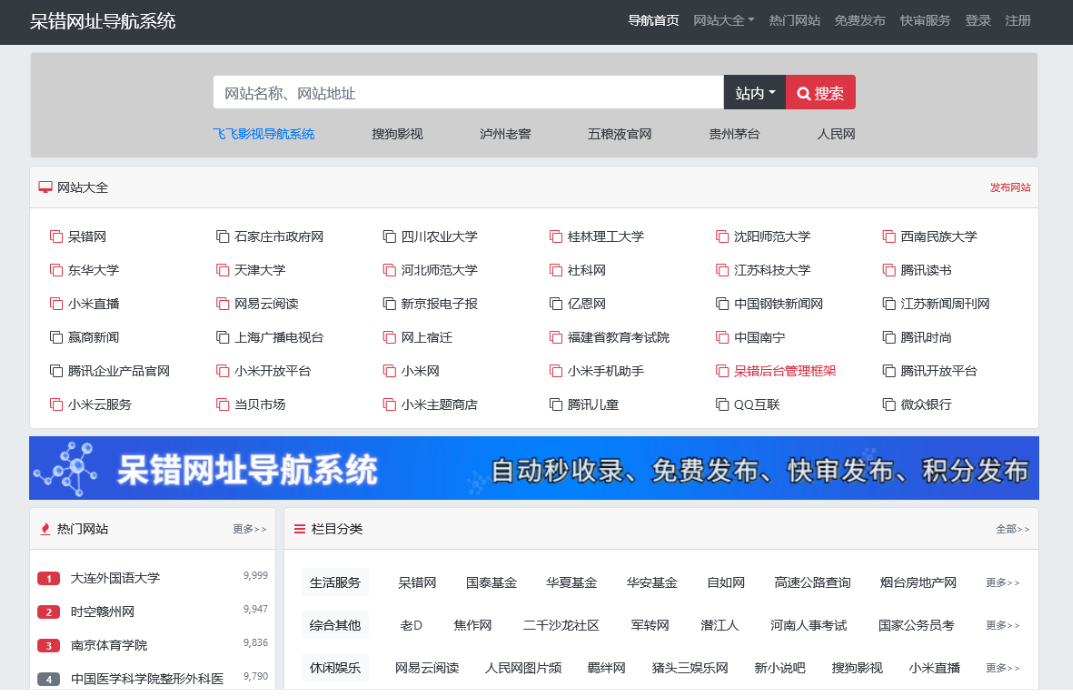Click the copy icon beside 呆错网
Viewport: 1073px width, 698px height.
[x=56, y=237]
